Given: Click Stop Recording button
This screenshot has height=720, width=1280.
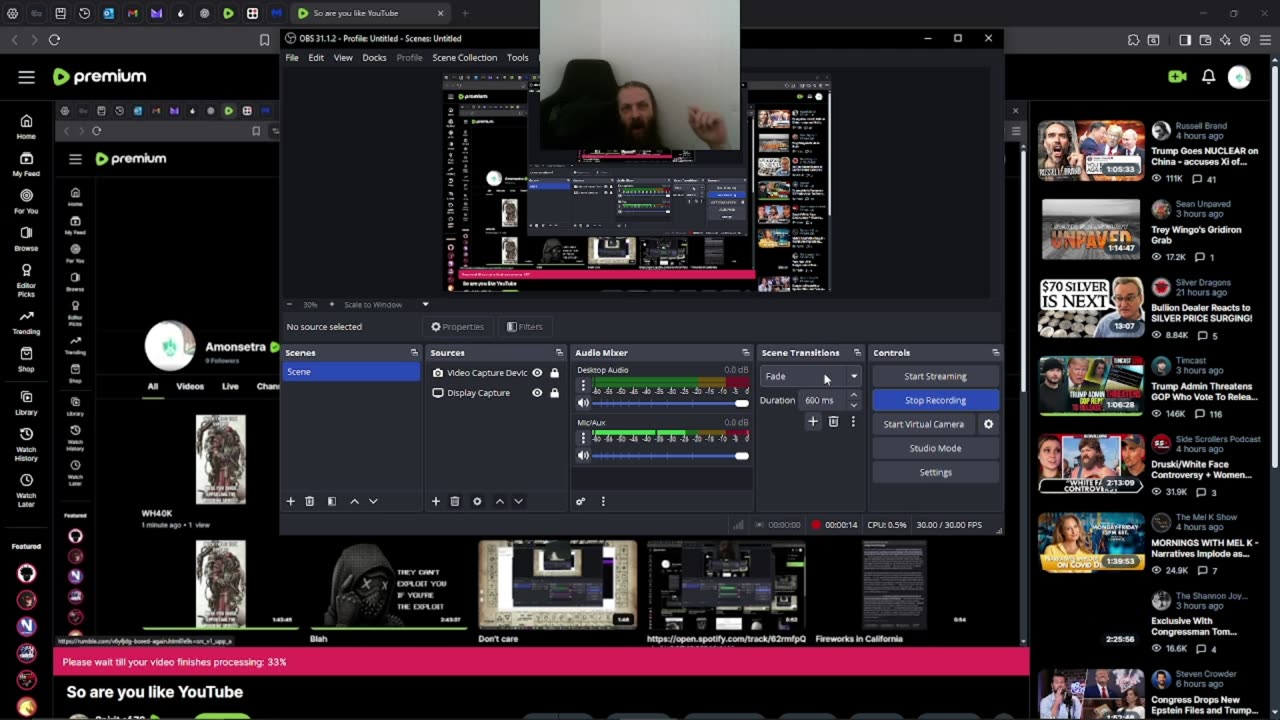Looking at the screenshot, I should pyautogui.click(x=935, y=400).
